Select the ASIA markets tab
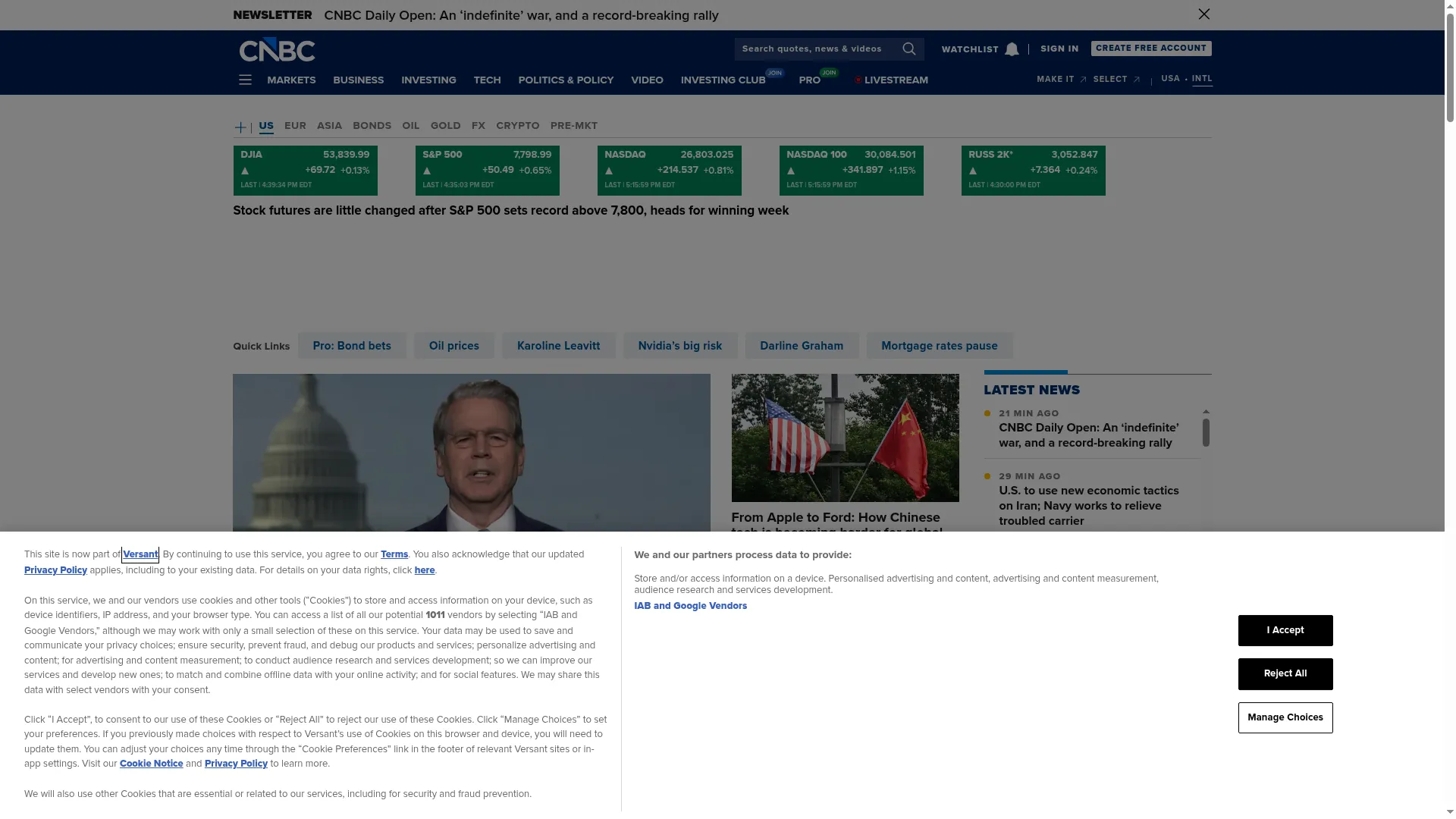This screenshot has height=819, width=1456. point(329,126)
